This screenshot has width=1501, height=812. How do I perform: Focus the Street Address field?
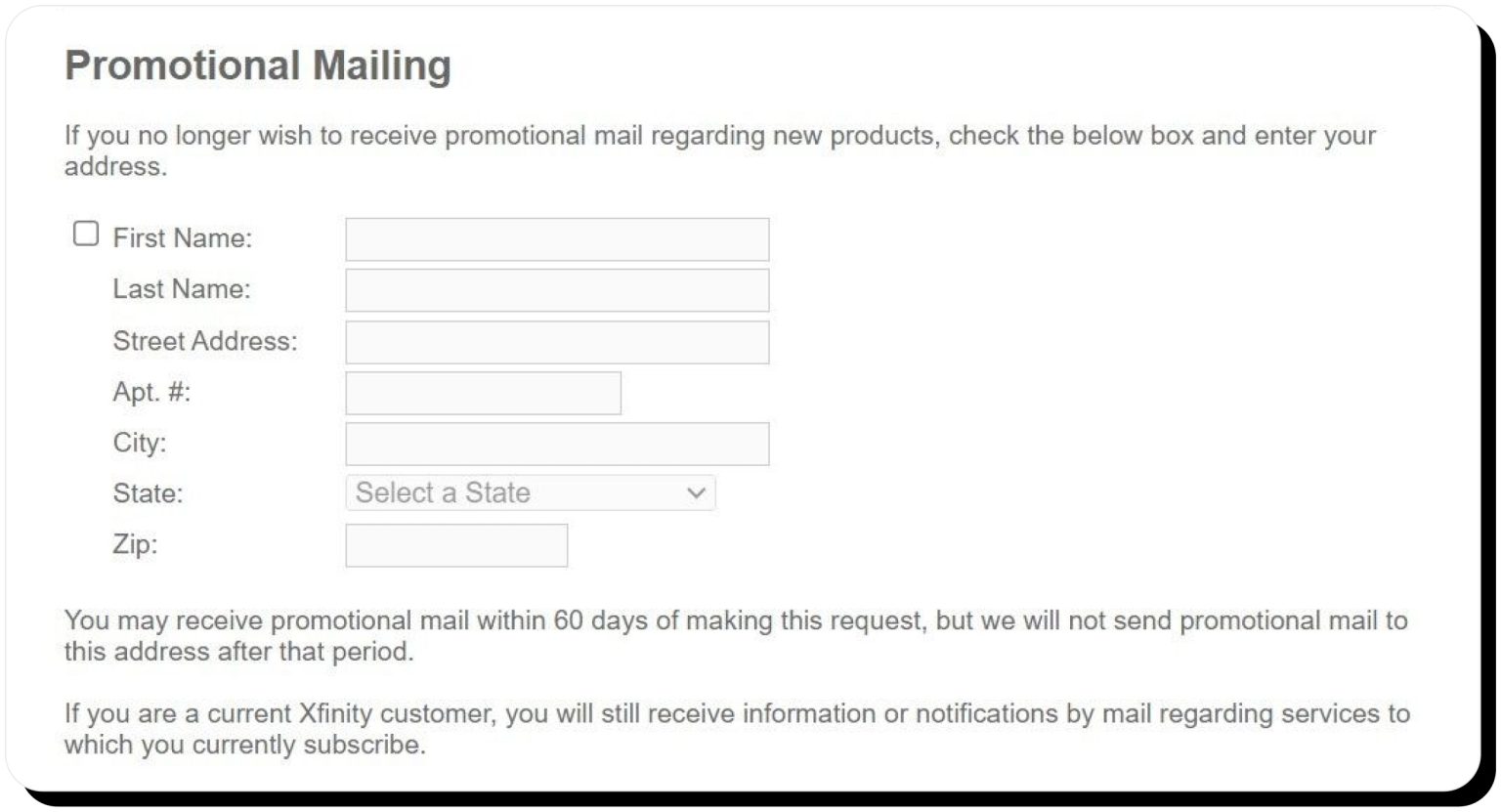pyautogui.click(x=555, y=341)
